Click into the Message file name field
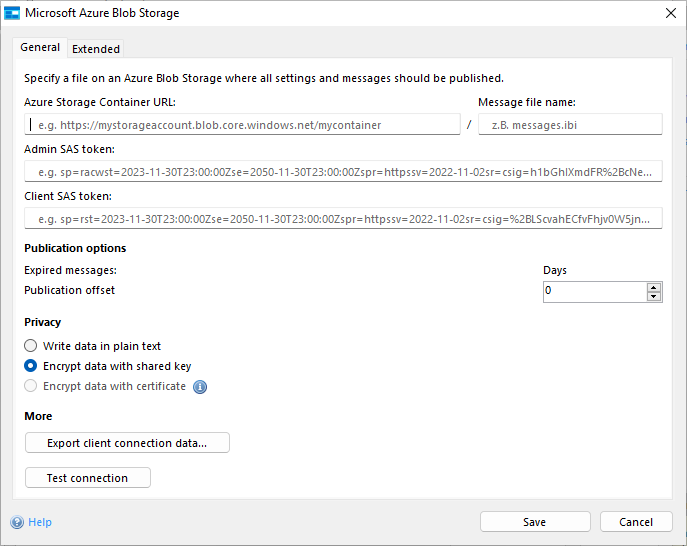The width and height of the screenshot is (687, 546). (570, 125)
